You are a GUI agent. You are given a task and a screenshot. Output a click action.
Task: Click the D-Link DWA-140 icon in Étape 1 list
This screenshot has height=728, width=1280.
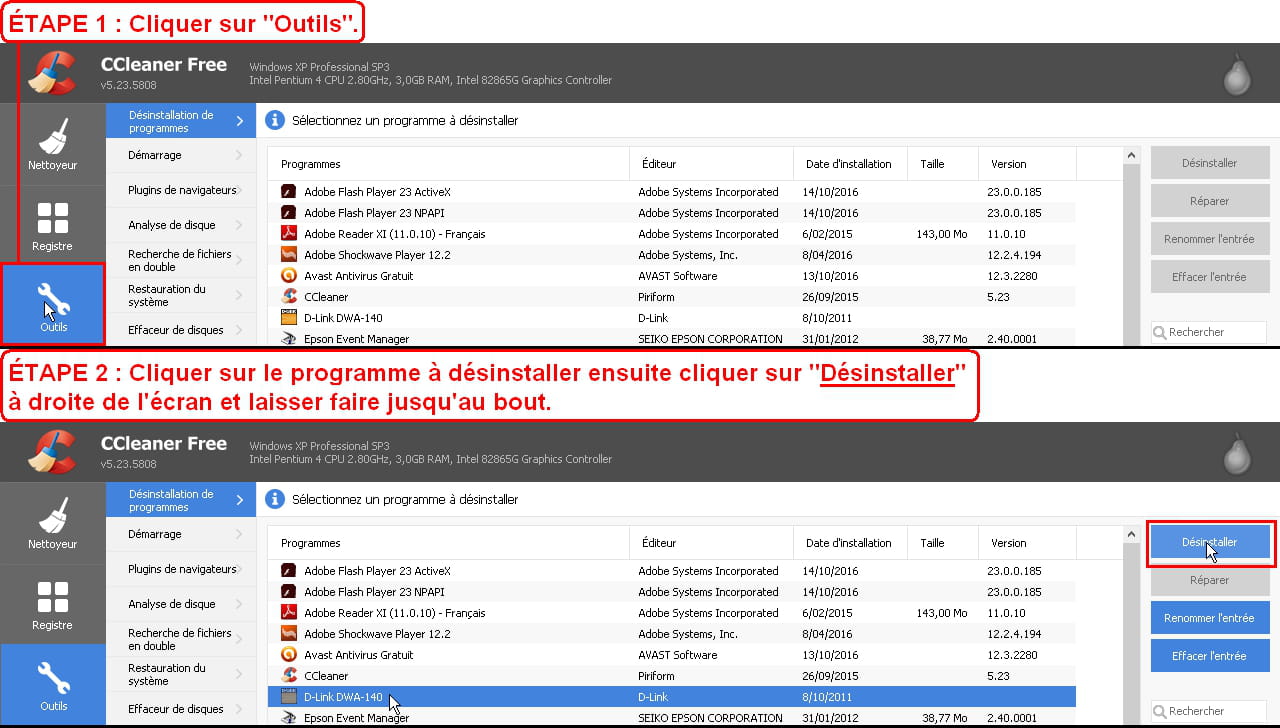coord(289,318)
